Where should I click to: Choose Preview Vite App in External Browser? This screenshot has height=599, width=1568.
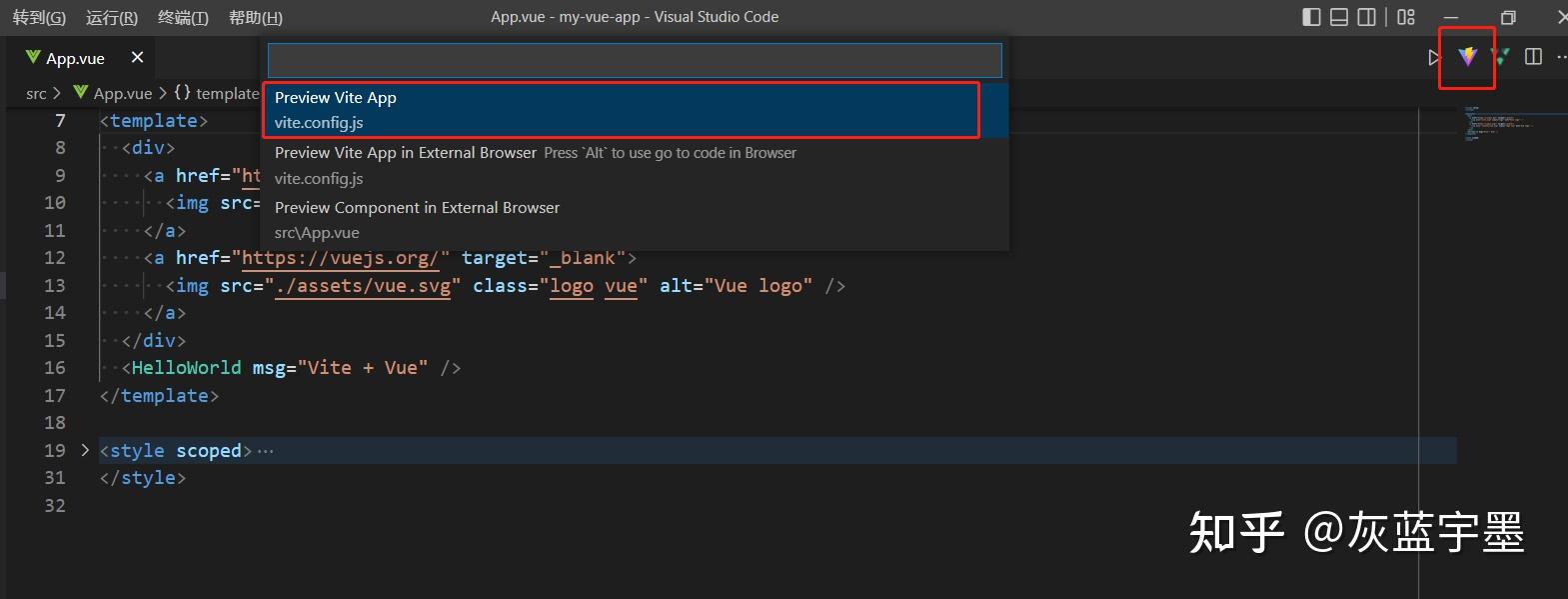[636, 165]
